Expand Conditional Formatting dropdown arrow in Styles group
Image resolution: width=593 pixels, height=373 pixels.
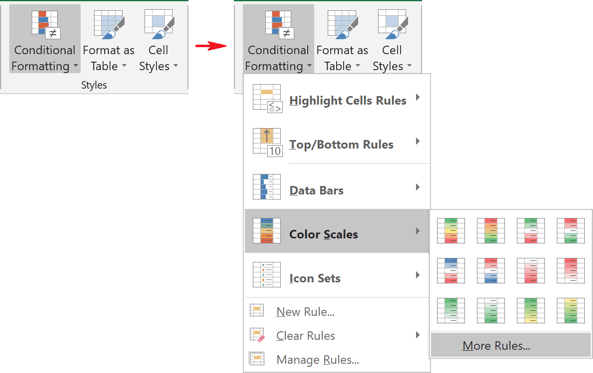pyautogui.click(x=76, y=65)
